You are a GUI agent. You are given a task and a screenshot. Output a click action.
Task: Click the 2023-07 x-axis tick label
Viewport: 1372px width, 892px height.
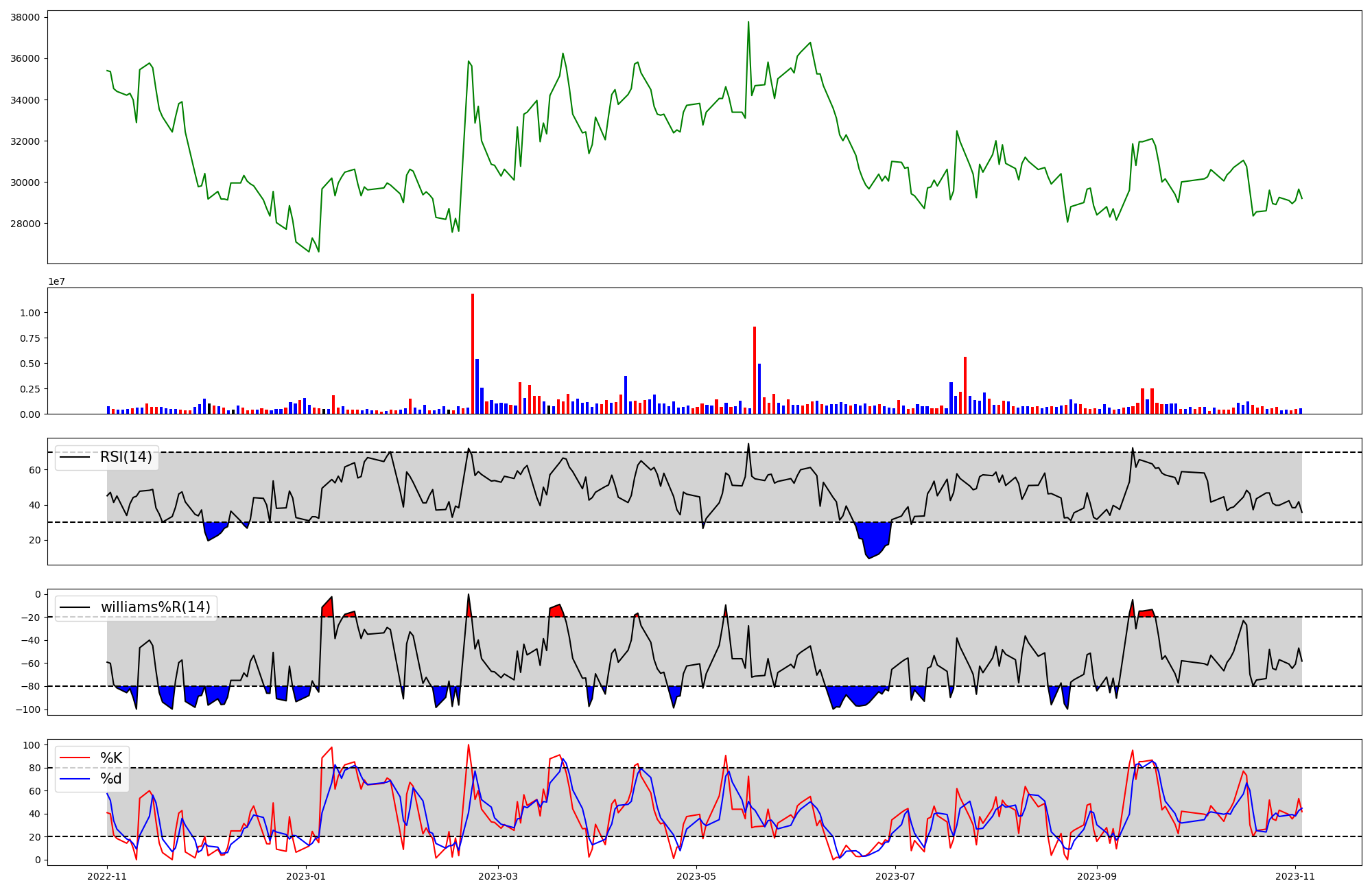click(x=895, y=876)
